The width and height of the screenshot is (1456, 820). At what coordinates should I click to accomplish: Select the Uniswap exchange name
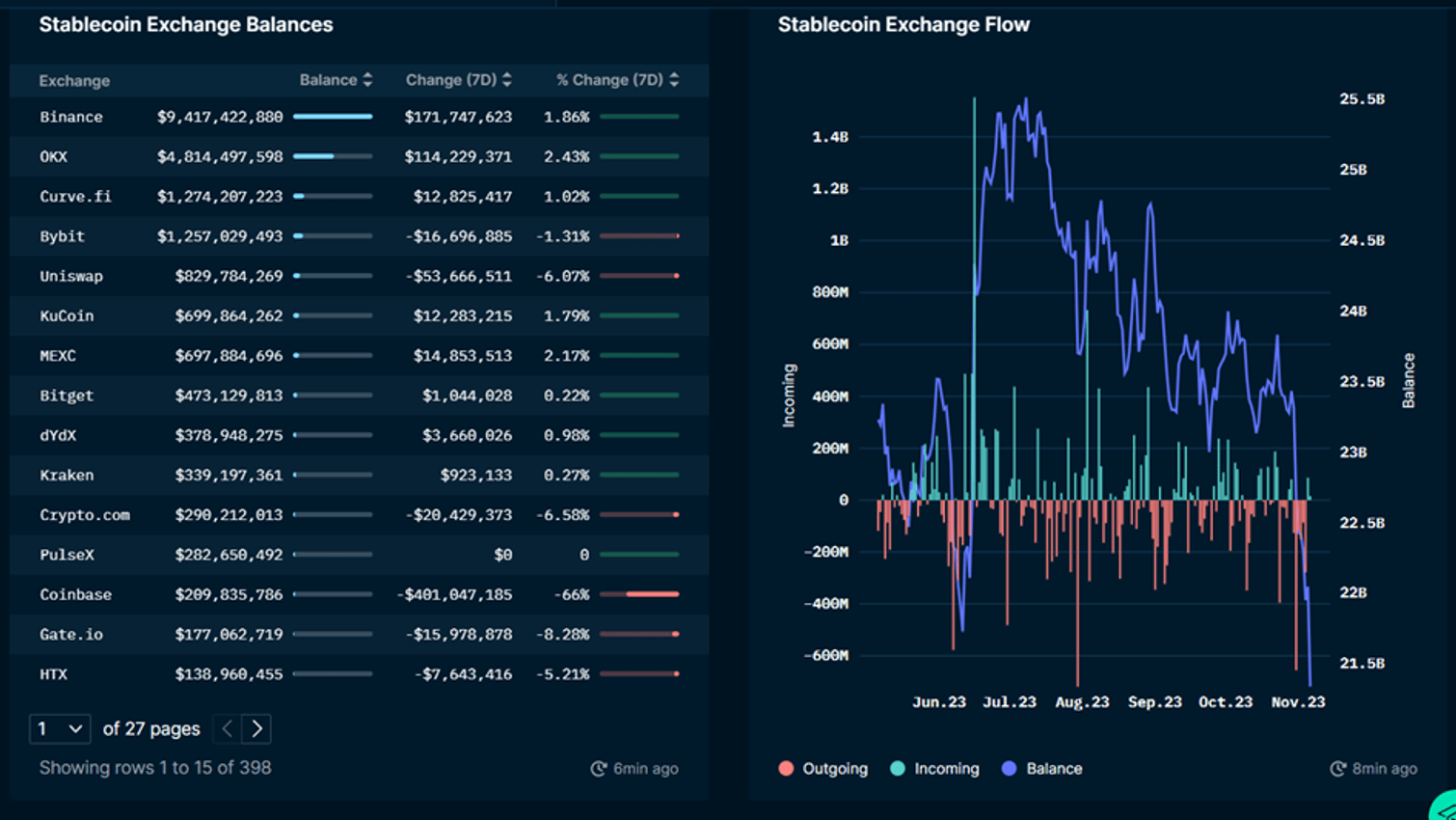pos(71,276)
